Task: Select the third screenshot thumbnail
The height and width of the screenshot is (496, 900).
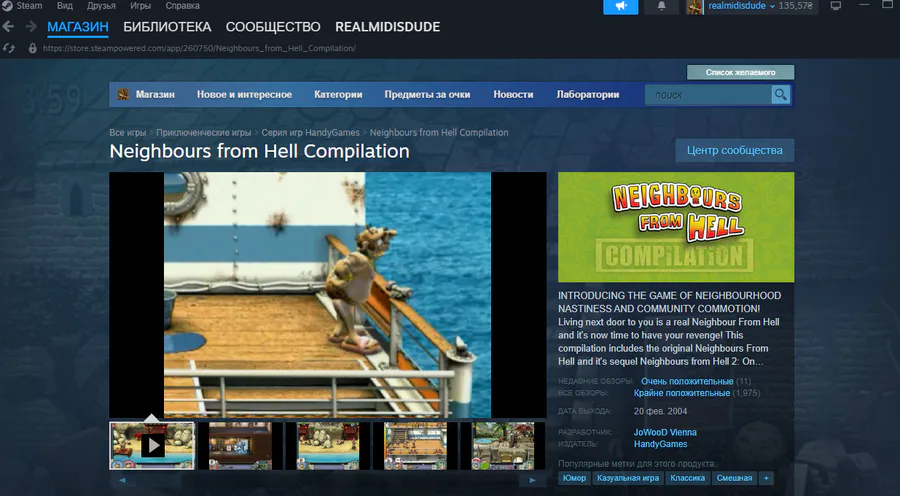Action: click(x=328, y=446)
